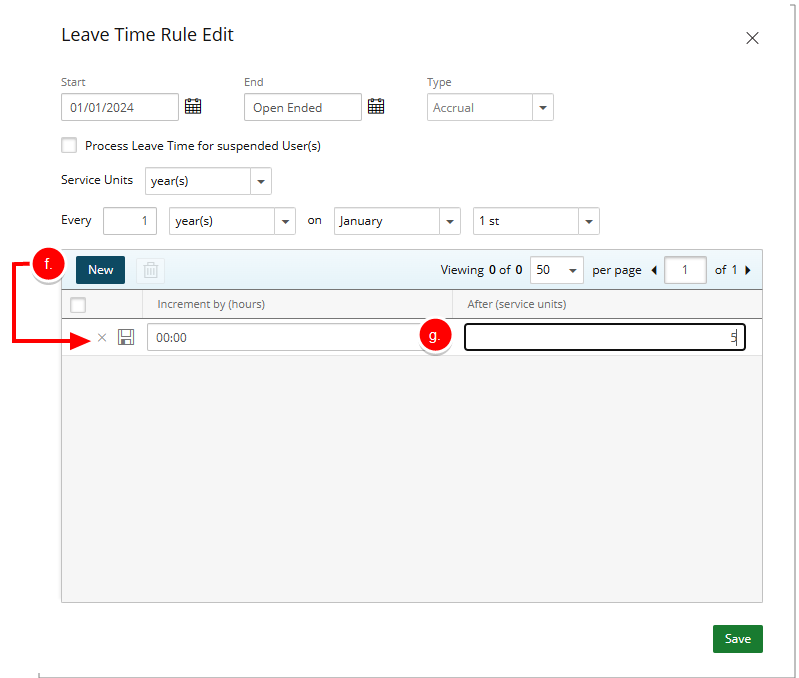Click the End date Open Ended field
This screenshot has width=799, height=678.
point(303,107)
